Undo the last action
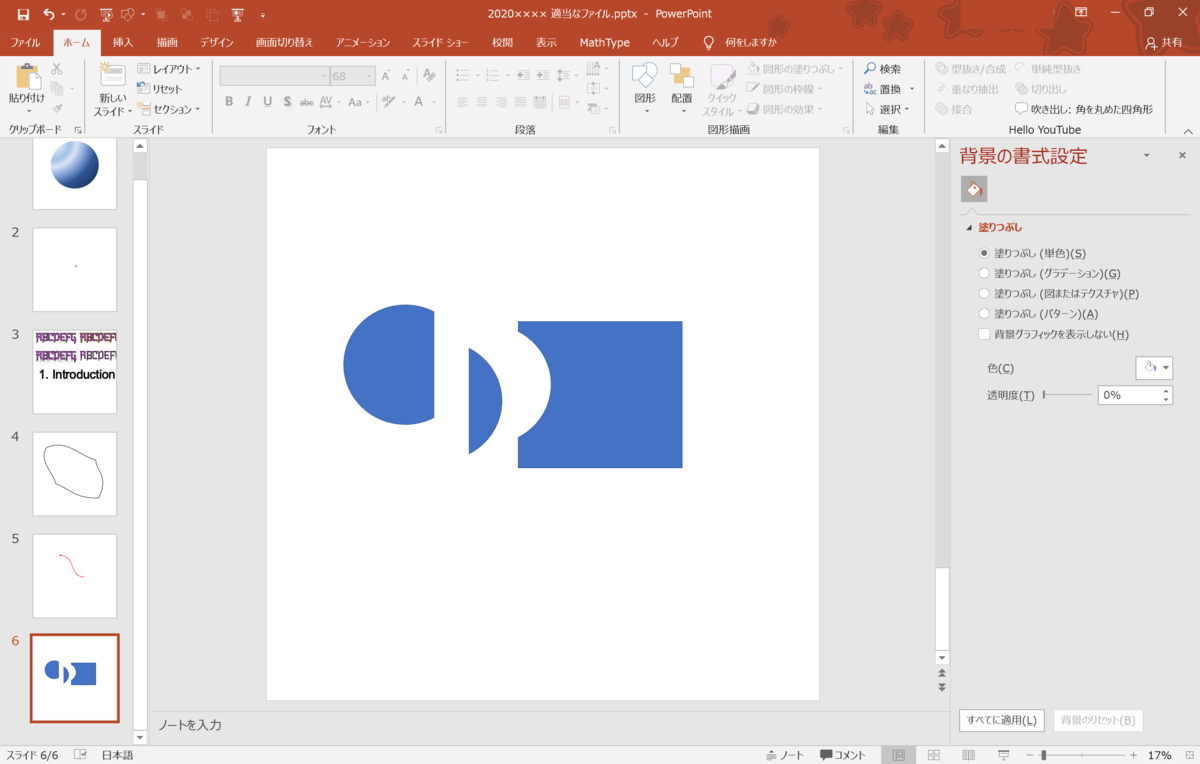The width and height of the screenshot is (1200, 764). (49, 15)
